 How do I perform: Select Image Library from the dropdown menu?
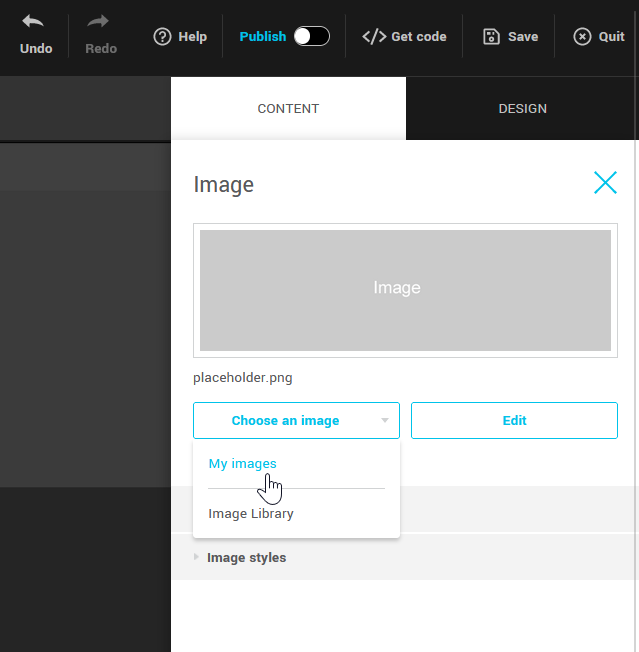(251, 514)
